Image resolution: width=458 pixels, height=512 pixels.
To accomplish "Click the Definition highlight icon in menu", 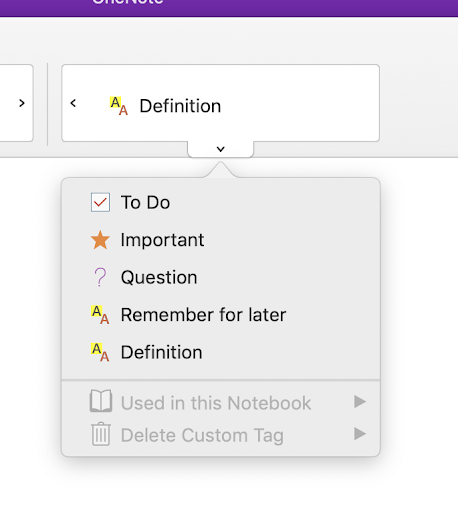I will tap(100, 352).
